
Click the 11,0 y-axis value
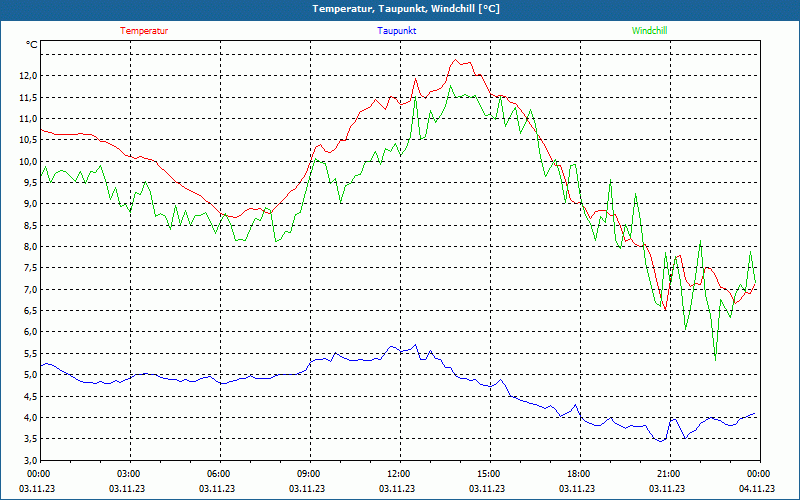tap(28, 119)
